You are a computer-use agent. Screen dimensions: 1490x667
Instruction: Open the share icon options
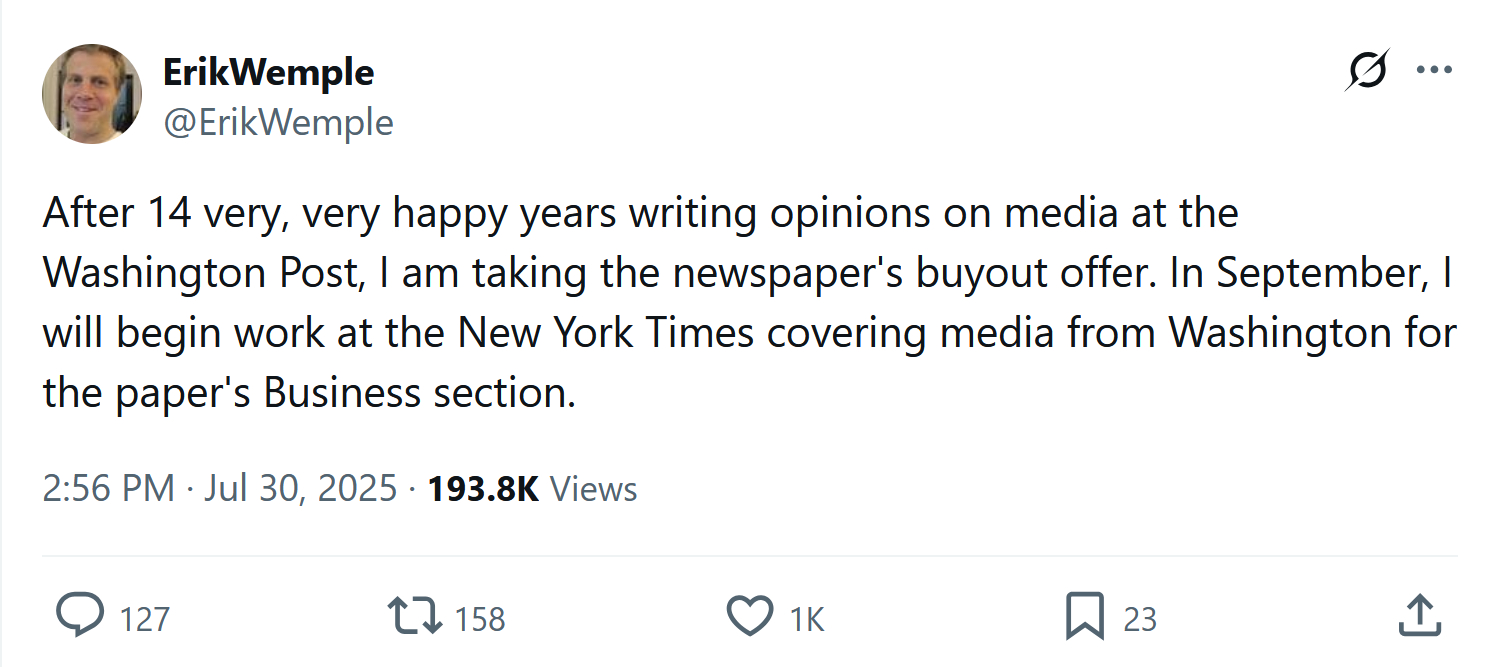[1418, 616]
